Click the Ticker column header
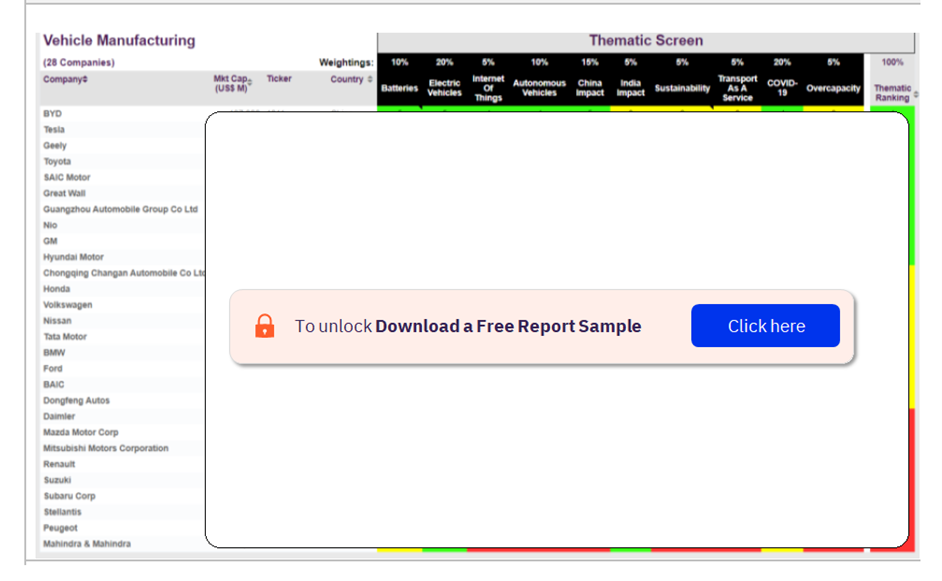942x581 pixels. [279, 79]
